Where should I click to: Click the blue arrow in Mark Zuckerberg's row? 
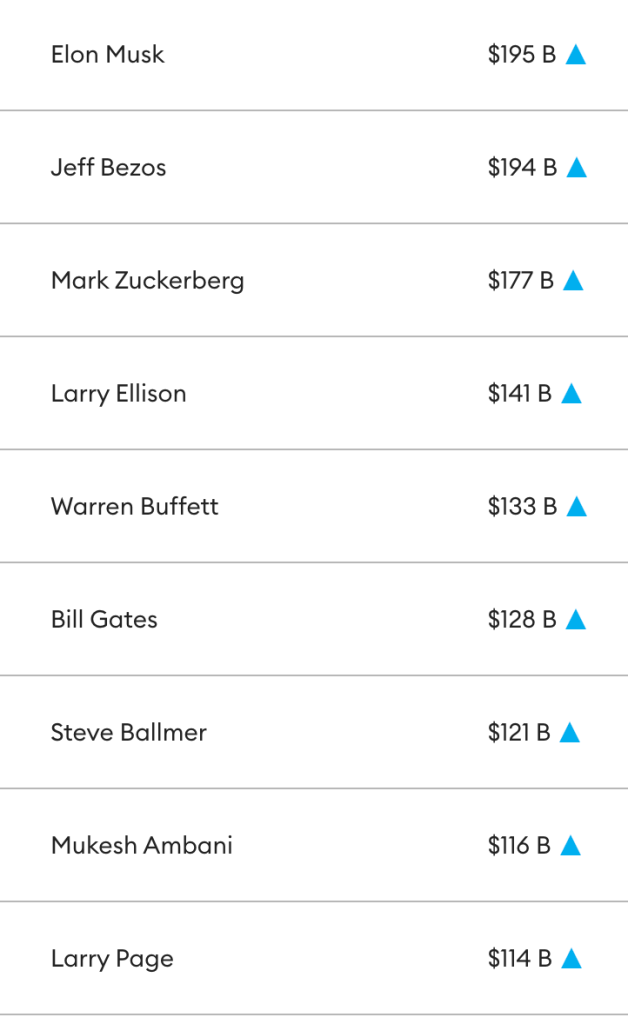click(573, 281)
